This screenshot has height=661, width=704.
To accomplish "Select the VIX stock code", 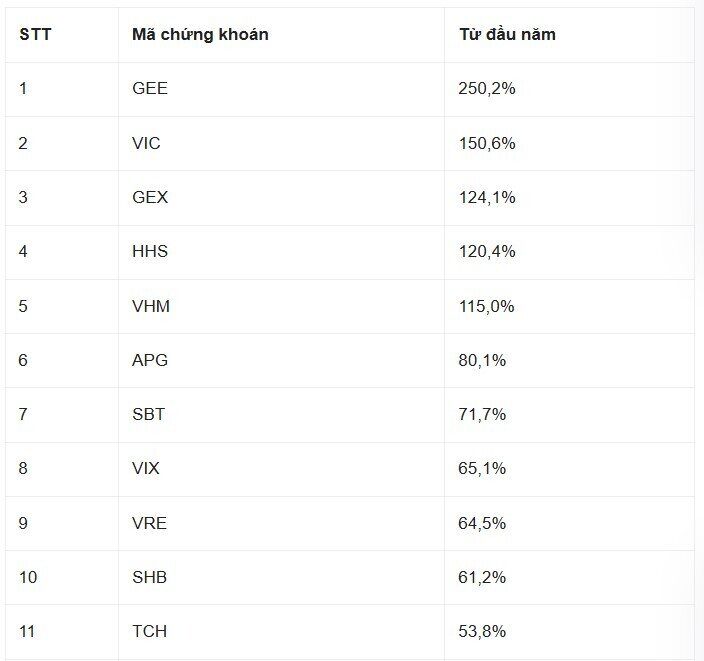I will [146, 469].
